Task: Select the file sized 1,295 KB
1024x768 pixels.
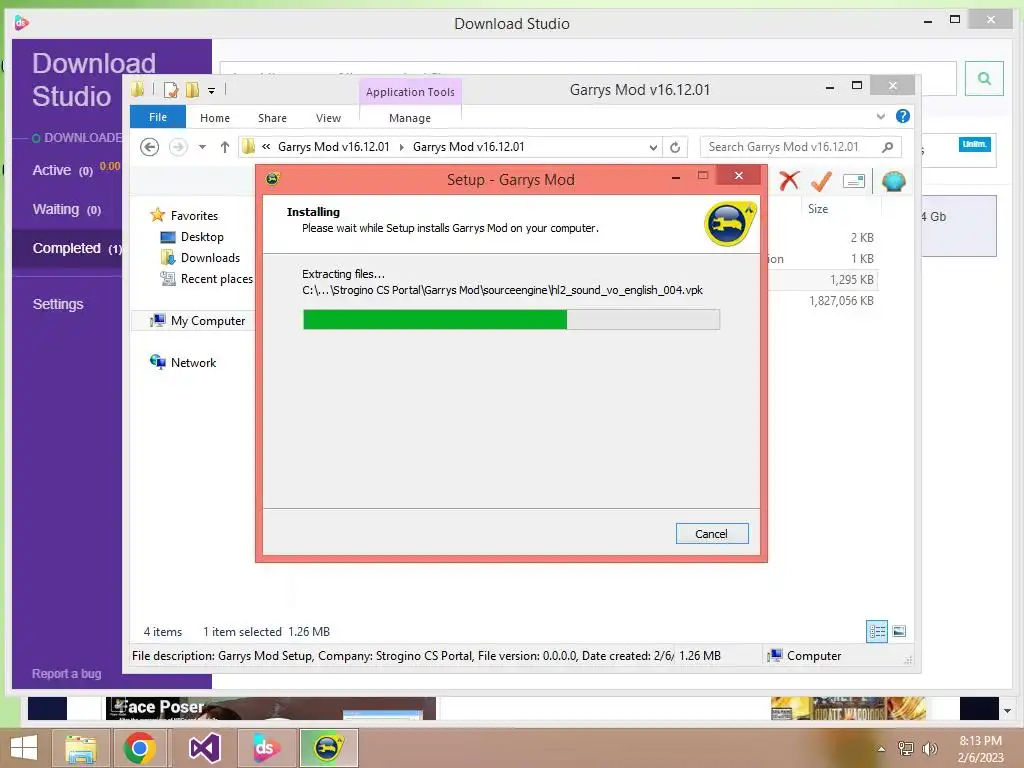Action: (852, 280)
